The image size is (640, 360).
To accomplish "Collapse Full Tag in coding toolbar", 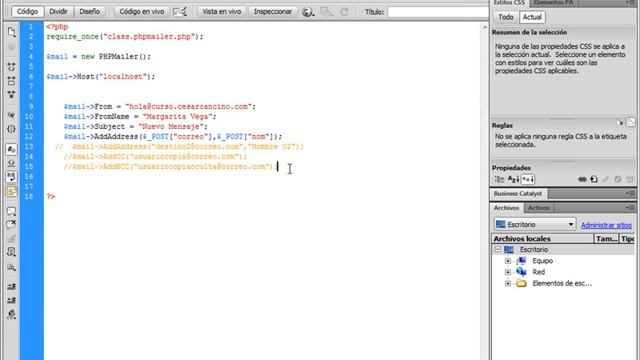I will [x=11, y=67].
